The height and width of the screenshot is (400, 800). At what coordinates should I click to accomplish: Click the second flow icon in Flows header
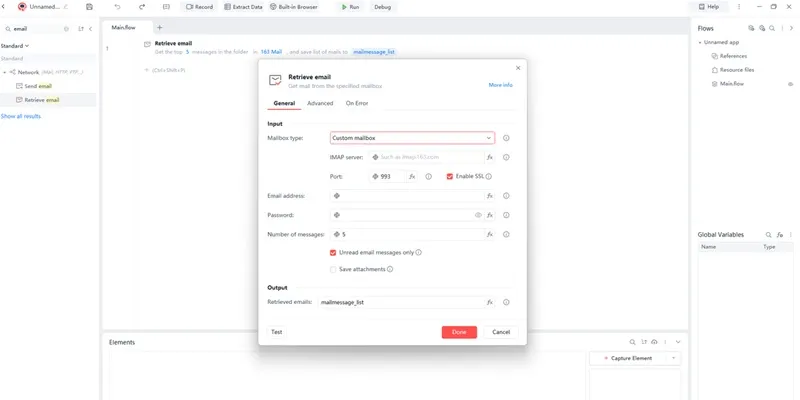(x=762, y=29)
